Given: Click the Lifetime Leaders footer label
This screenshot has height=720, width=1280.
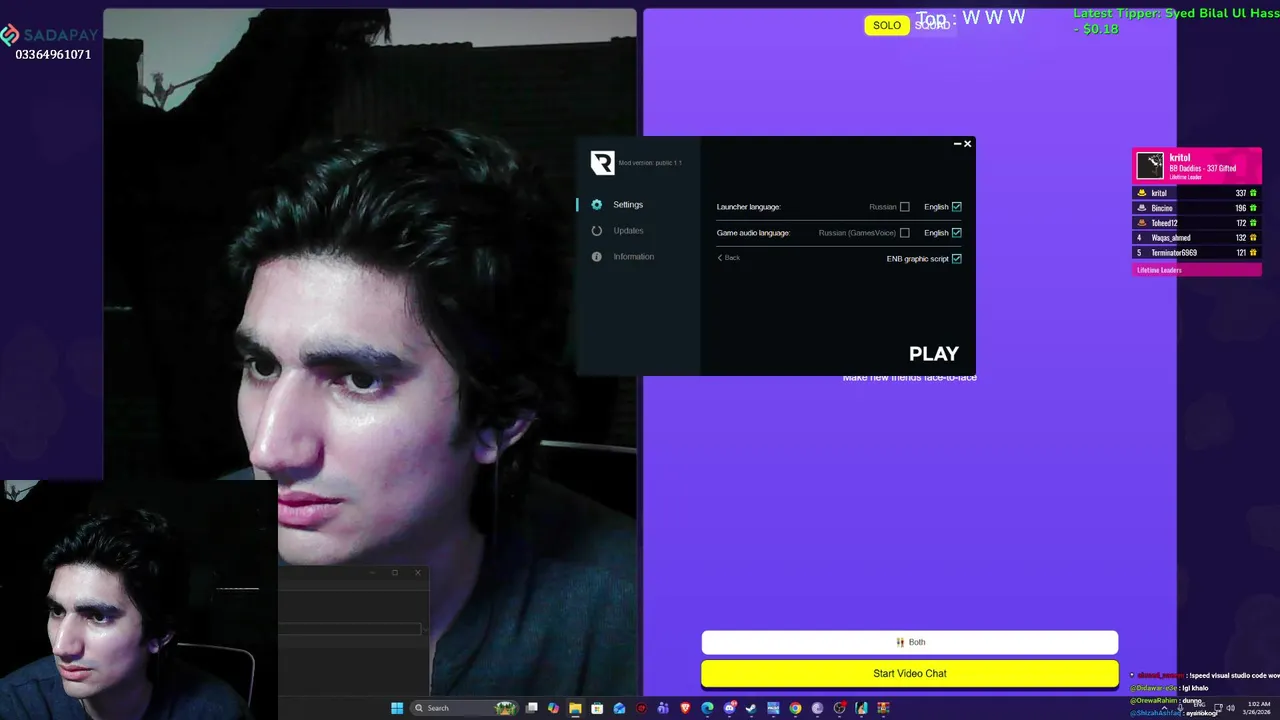Looking at the screenshot, I should tap(1159, 270).
